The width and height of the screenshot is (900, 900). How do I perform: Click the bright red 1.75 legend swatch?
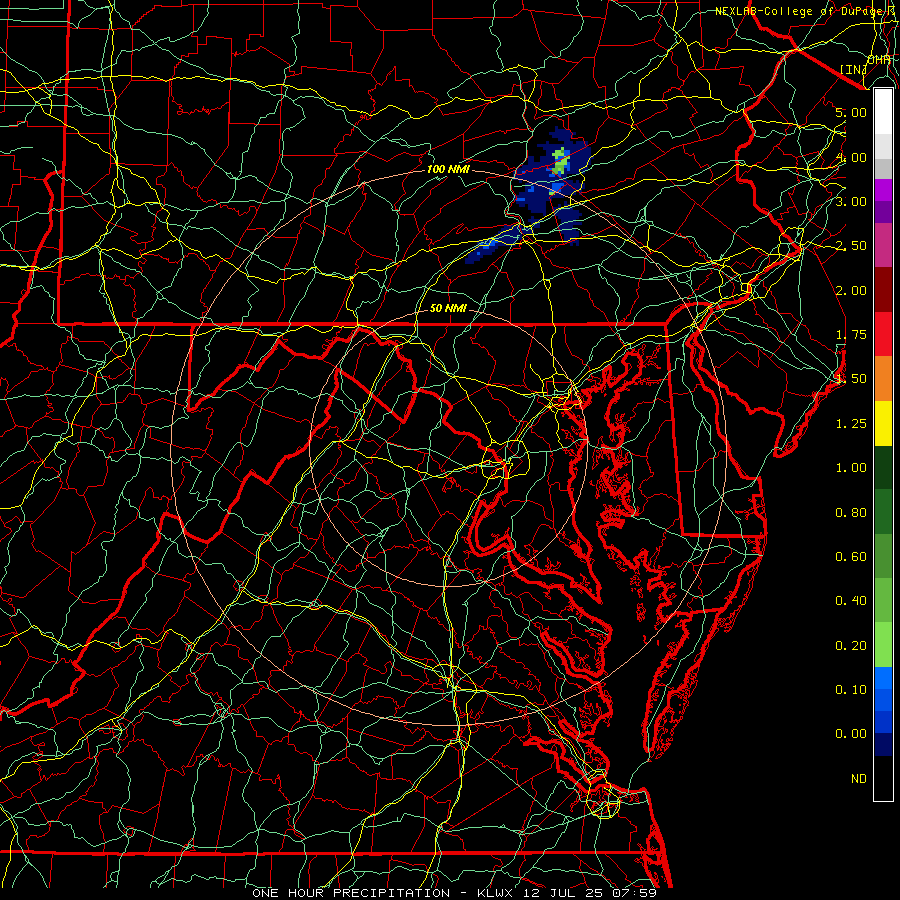[x=883, y=334]
